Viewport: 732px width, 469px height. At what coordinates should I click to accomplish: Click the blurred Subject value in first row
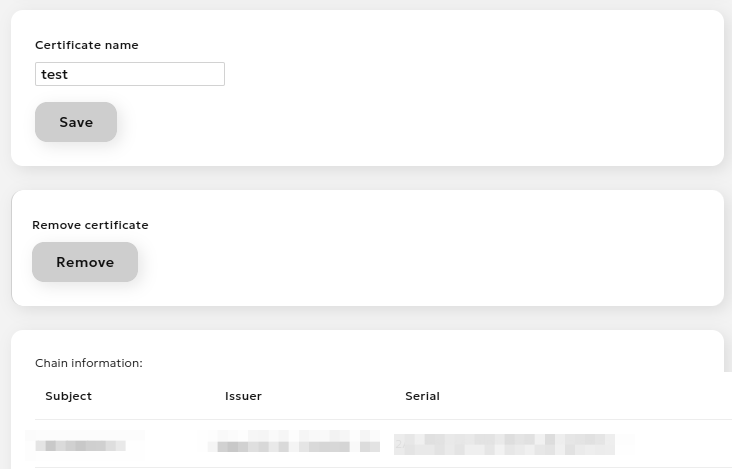coord(85,443)
